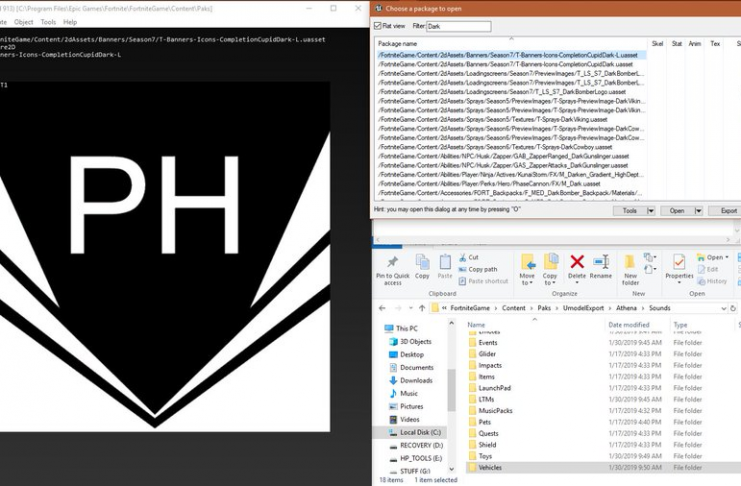Screen dimensions: 741x486
Task: Open the Object menu in viewer
Action: pos(24,22)
